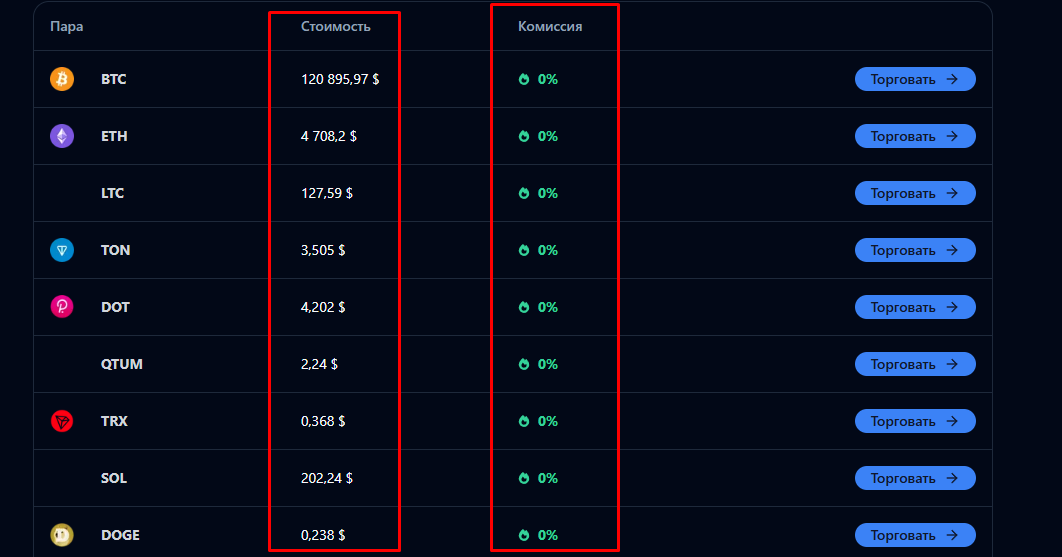This screenshot has width=1062, height=557.
Task: Click the Пара column header
Action: 66,26
